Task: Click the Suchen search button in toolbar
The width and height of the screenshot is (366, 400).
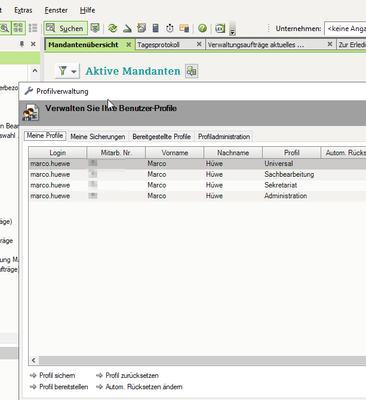Action: click(65, 28)
